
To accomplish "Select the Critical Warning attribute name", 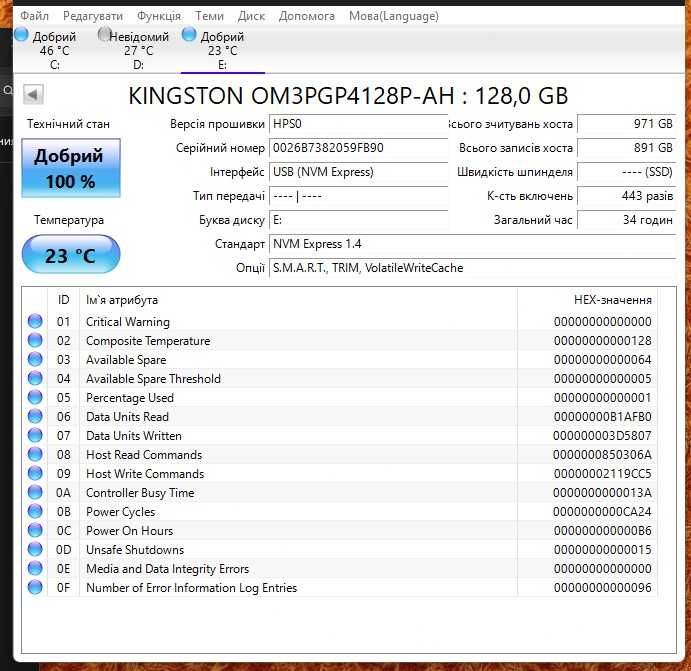I will 128,322.
